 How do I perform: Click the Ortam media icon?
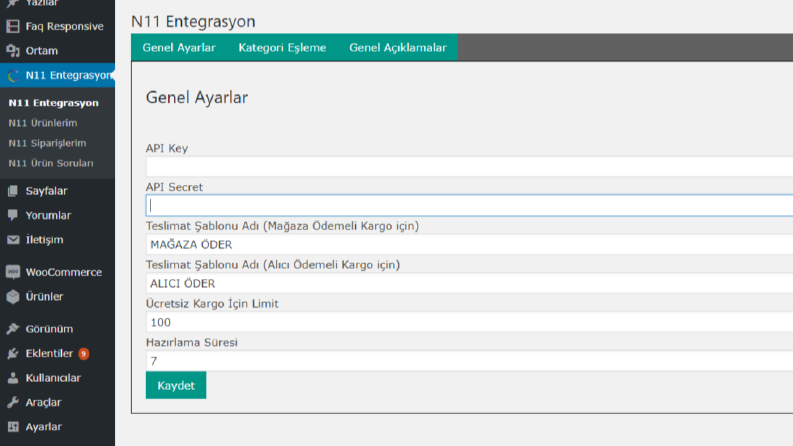point(13,51)
